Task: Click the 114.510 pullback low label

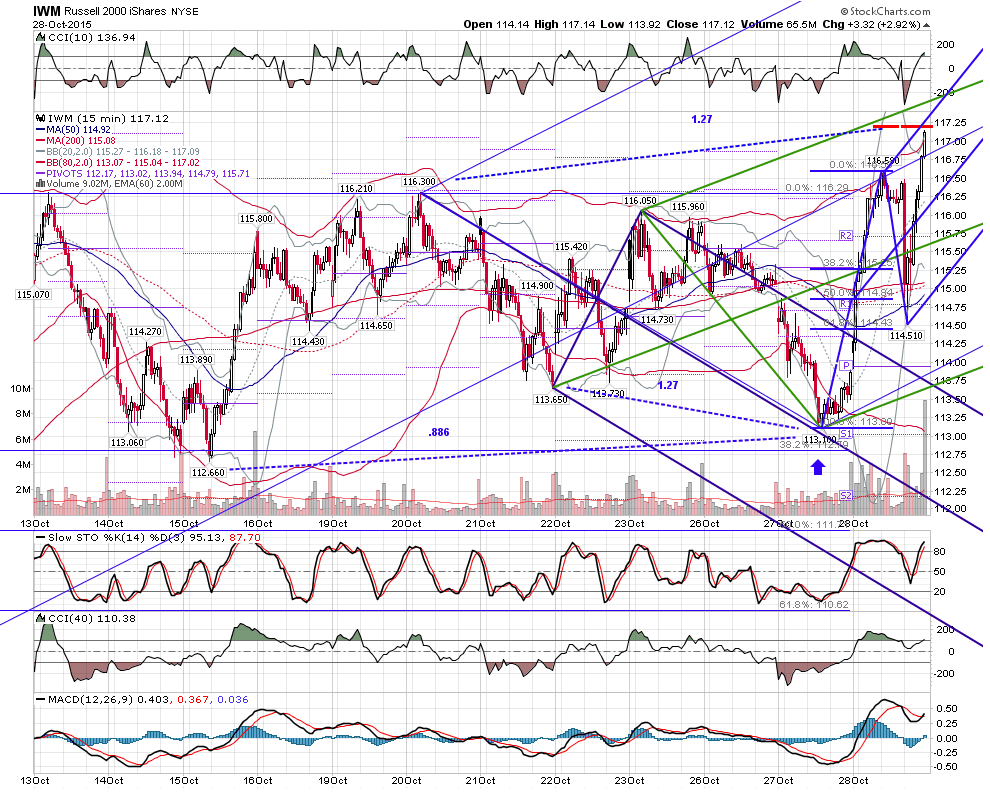Action: (906, 336)
